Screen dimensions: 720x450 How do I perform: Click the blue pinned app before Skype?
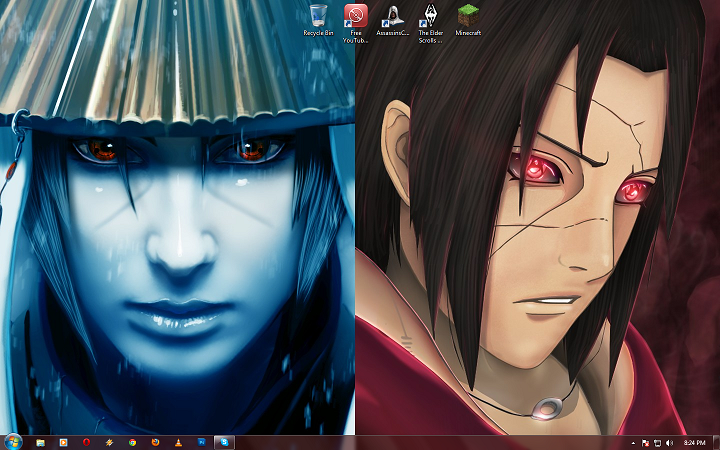(201, 441)
